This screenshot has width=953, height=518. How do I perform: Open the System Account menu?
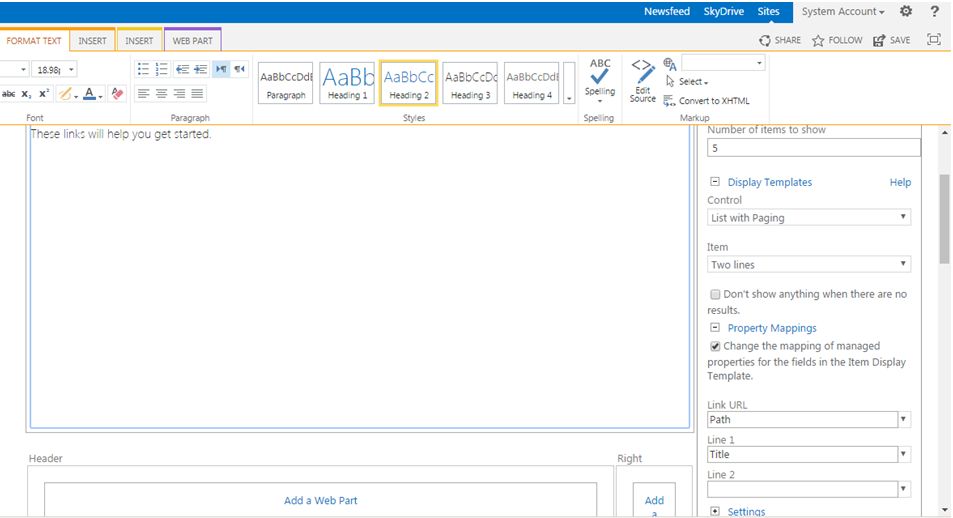pyautogui.click(x=842, y=11)
